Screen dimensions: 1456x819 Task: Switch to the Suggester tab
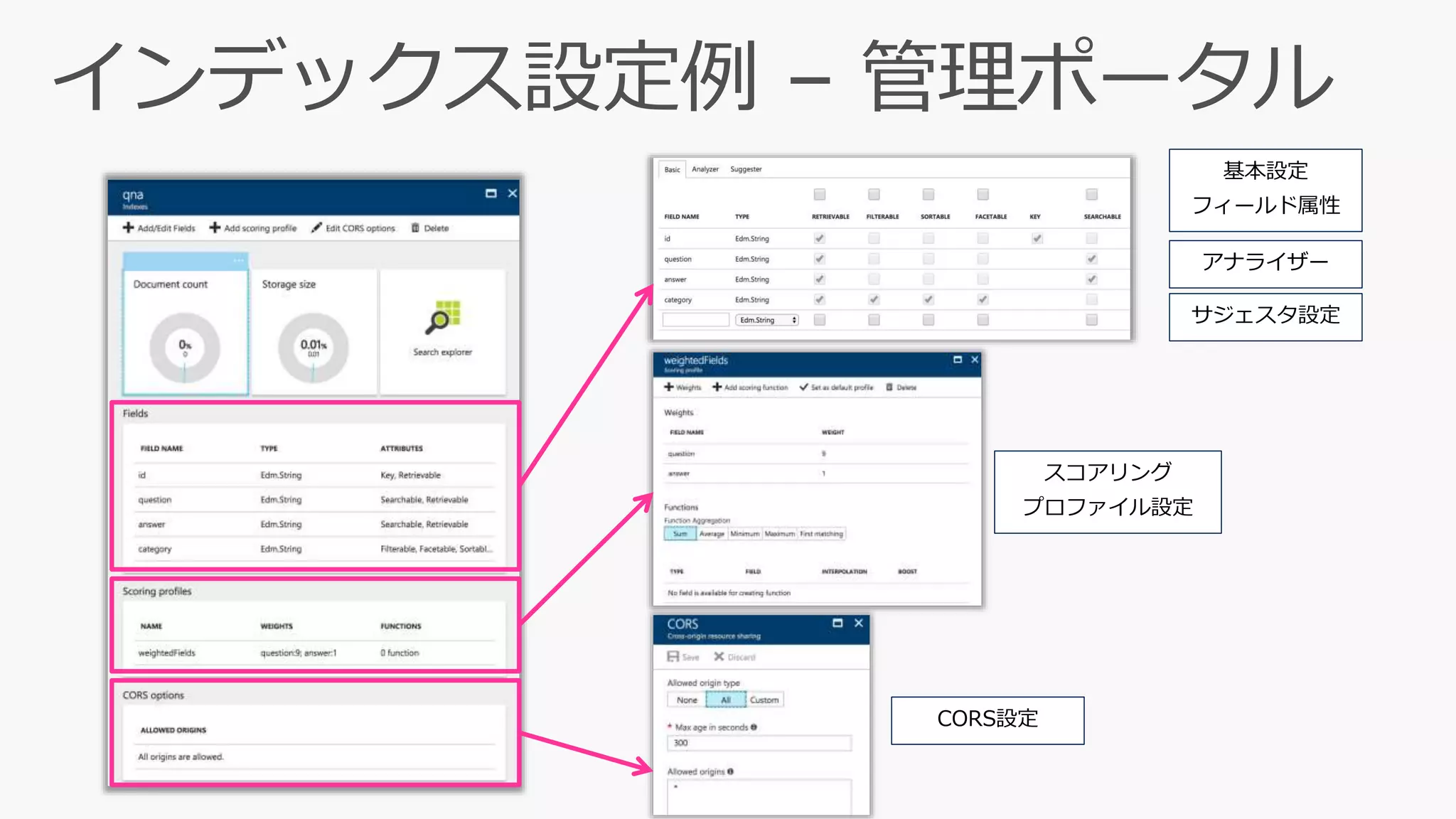point(746,169)
